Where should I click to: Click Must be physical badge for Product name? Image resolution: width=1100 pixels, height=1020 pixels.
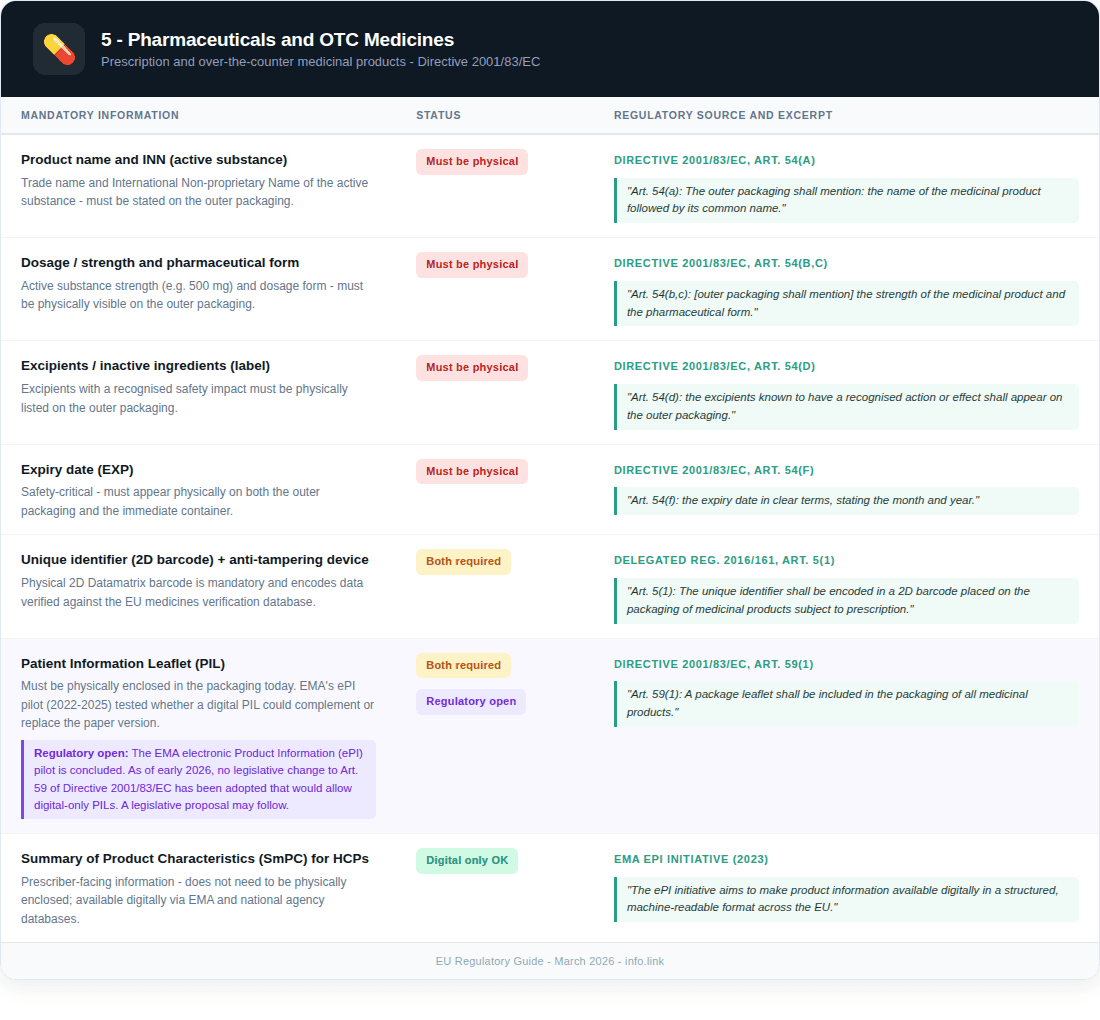point(471,161)
